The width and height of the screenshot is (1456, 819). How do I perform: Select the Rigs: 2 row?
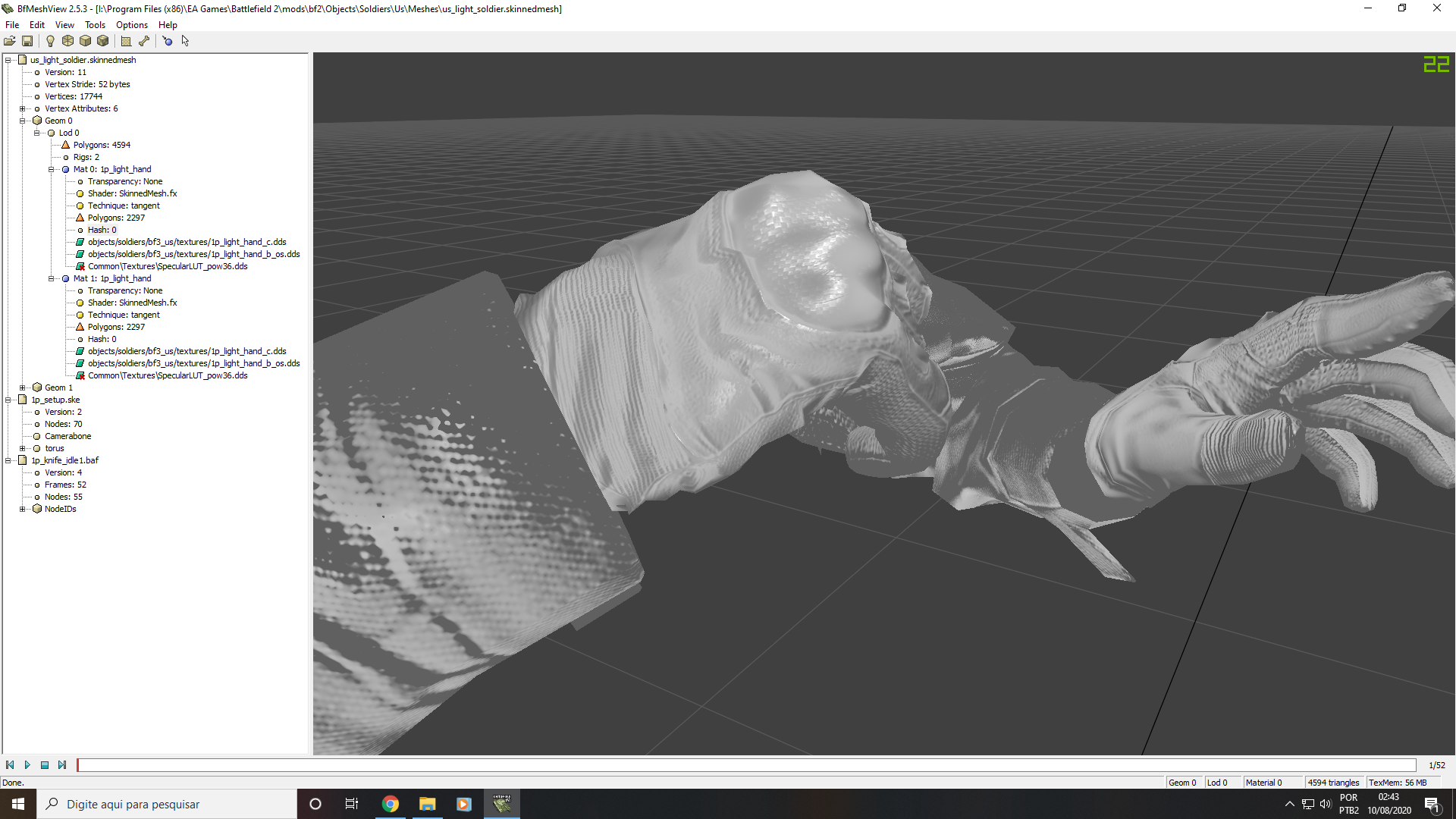click(86, 157)
